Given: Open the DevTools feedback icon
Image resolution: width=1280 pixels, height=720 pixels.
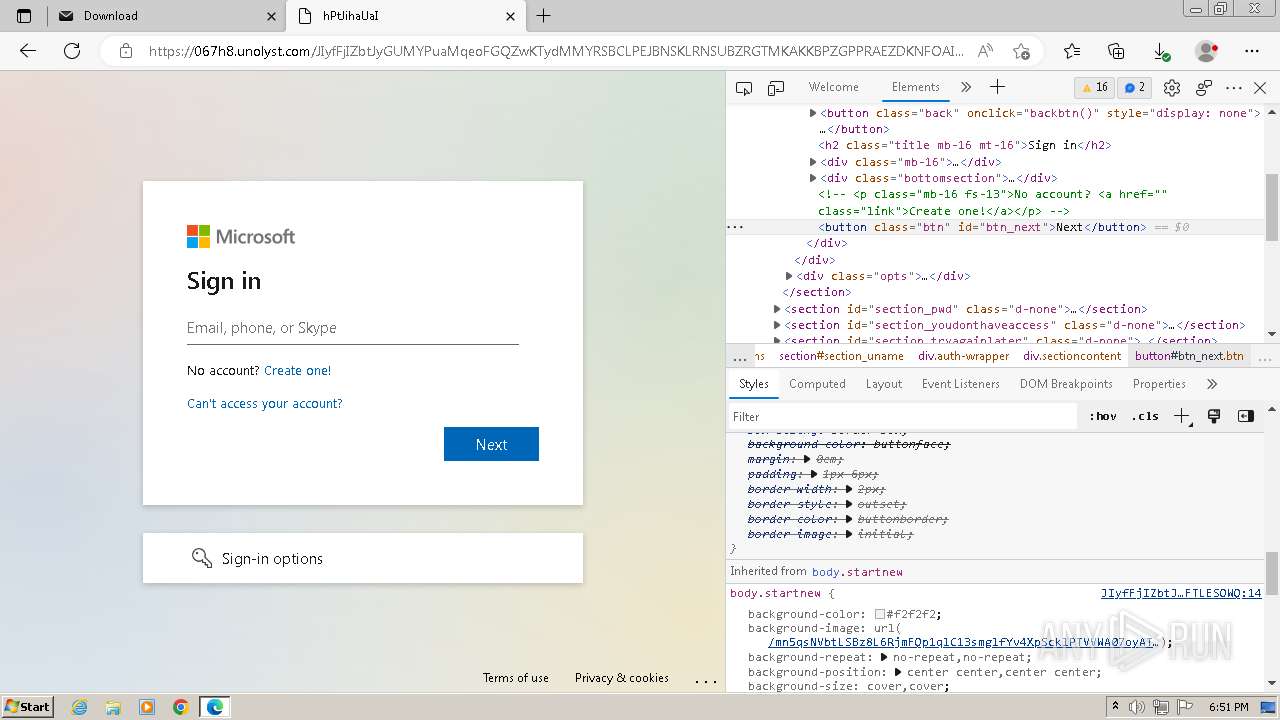Looking at the screenshot, I should [x=1204, y=88].
